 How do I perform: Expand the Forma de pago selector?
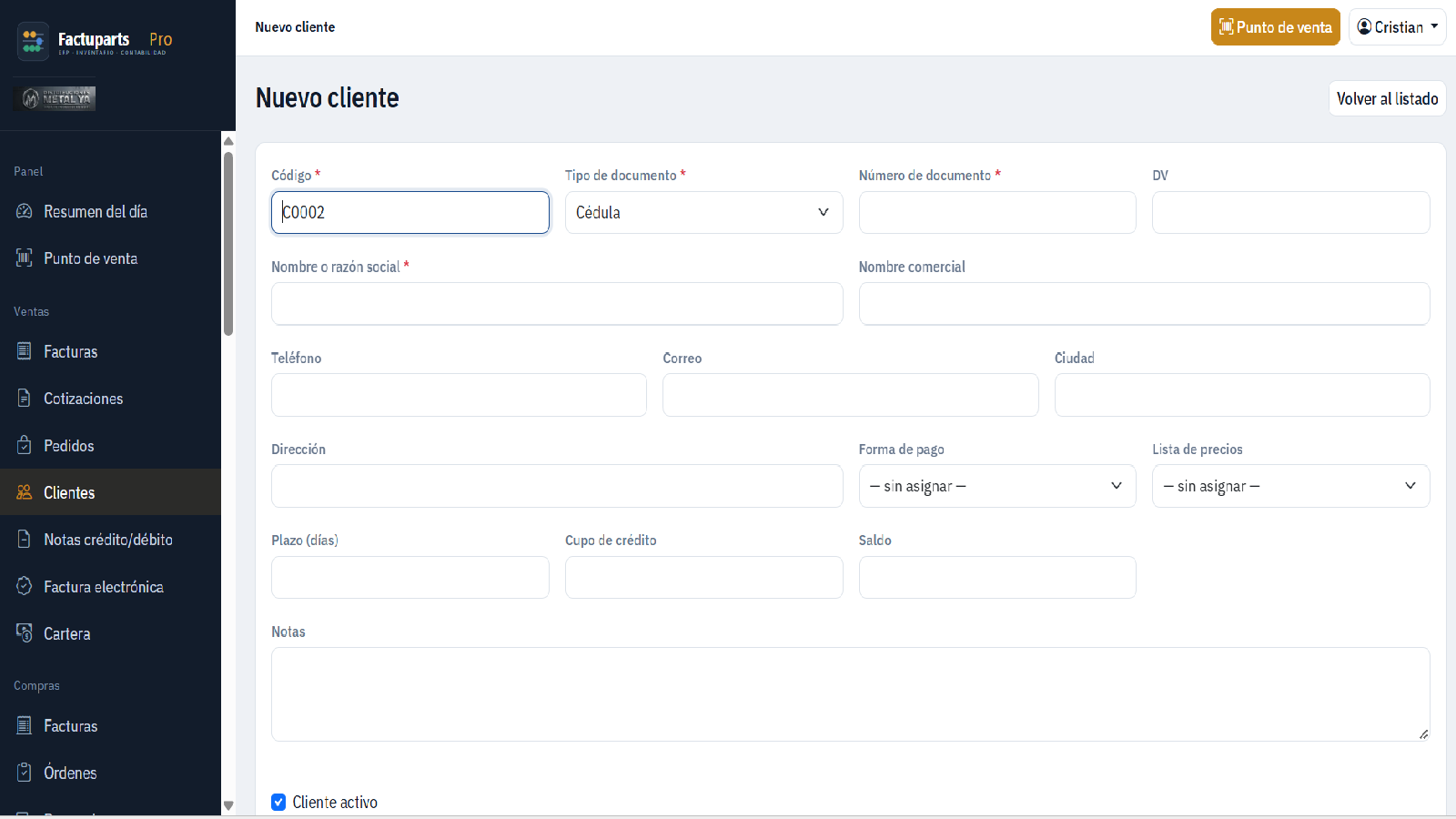coord(997,486)
